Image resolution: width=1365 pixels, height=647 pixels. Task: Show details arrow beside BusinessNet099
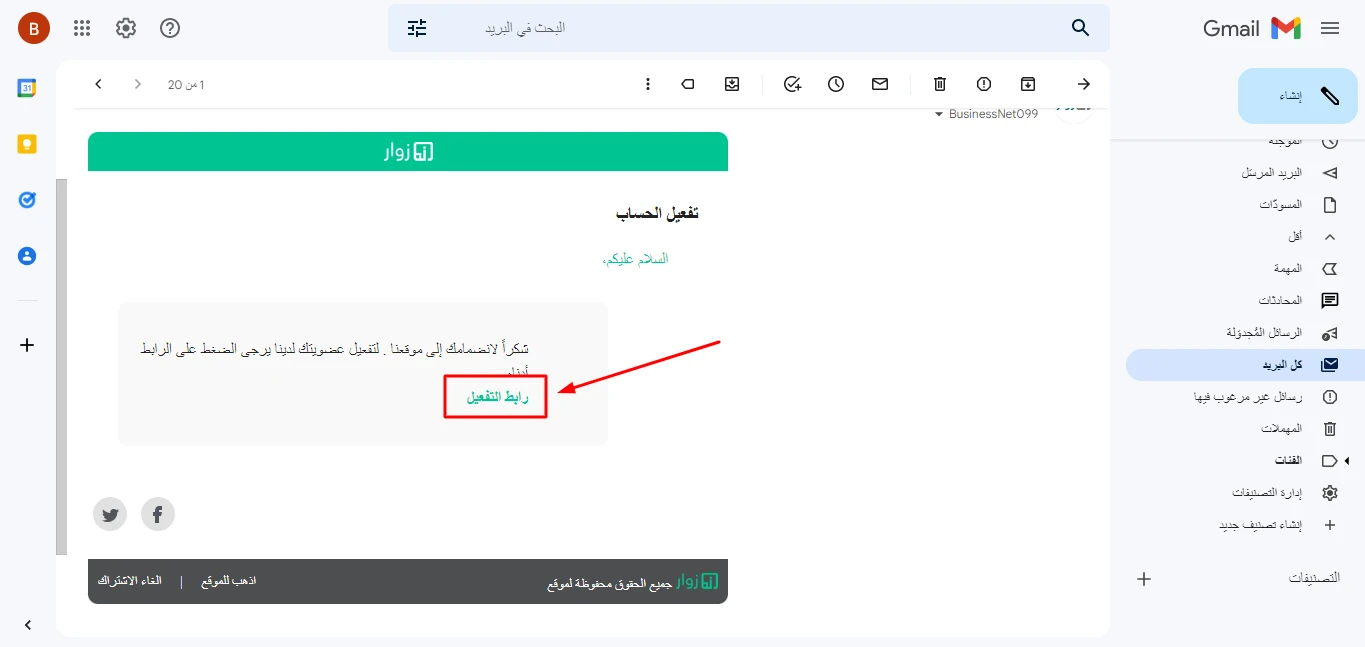[x=939, y=114]
